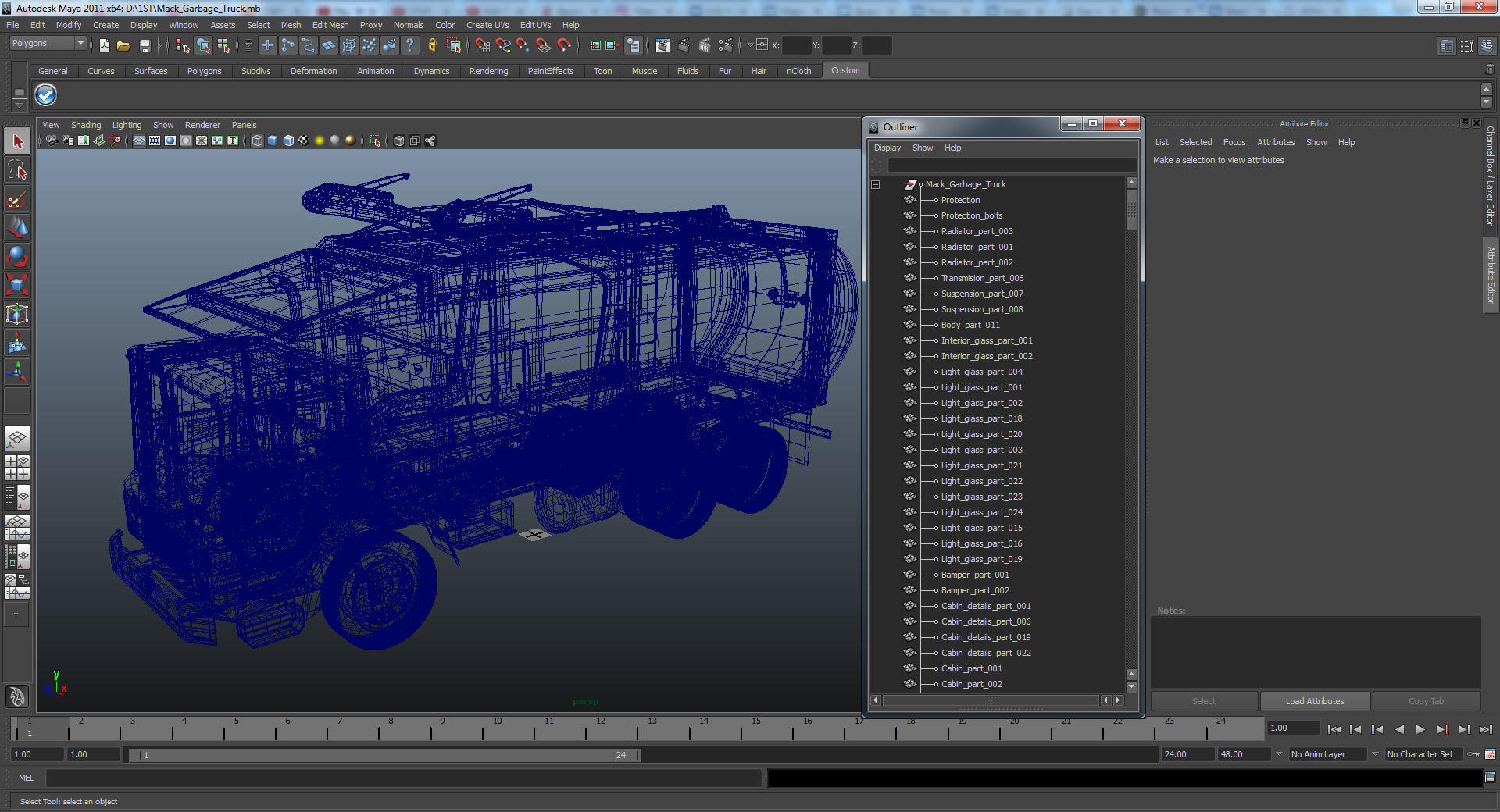Pick the Universal Manipulator tool
1500x812 pixels.
17,315
